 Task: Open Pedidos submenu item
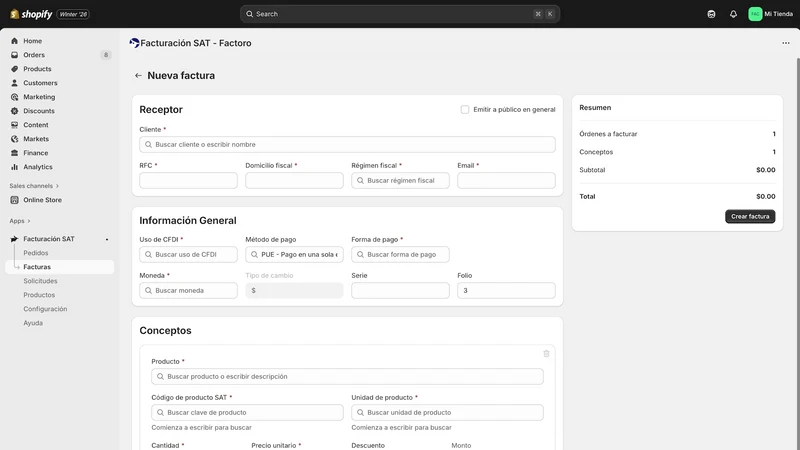36,253
